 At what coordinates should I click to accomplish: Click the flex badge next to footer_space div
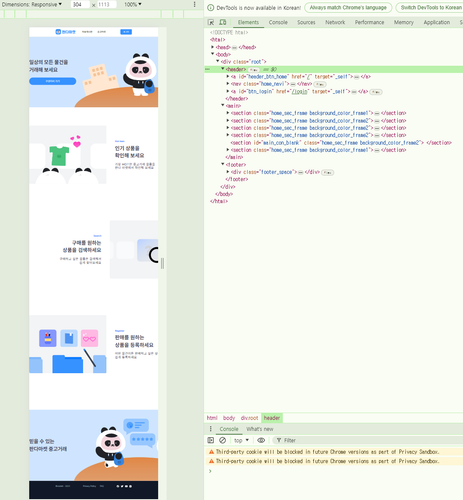[328, 173]
